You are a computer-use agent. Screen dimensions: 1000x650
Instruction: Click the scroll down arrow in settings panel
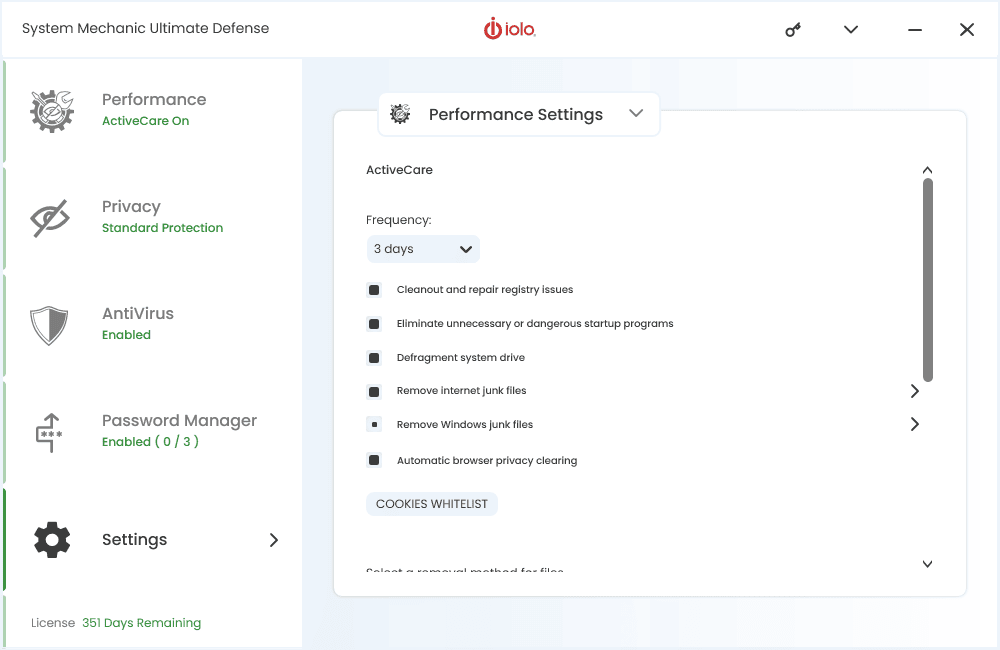pos(927,564)
